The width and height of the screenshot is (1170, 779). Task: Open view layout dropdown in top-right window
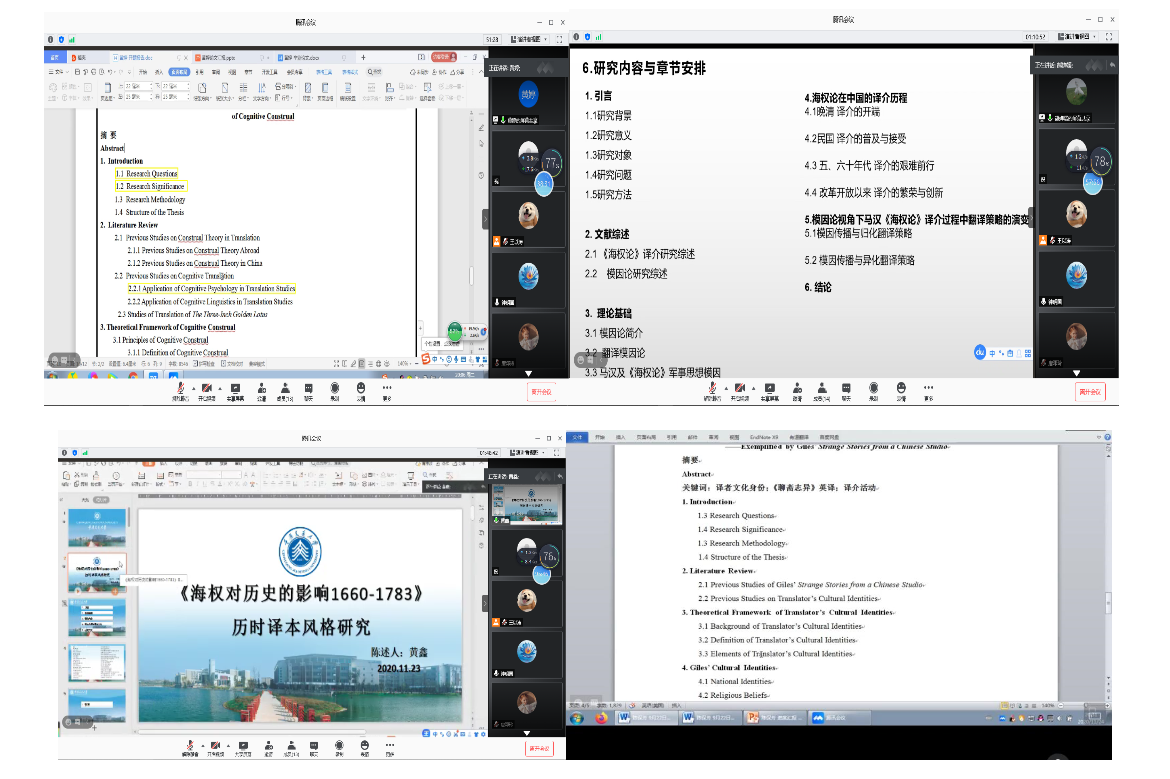tap(1077, 37)
